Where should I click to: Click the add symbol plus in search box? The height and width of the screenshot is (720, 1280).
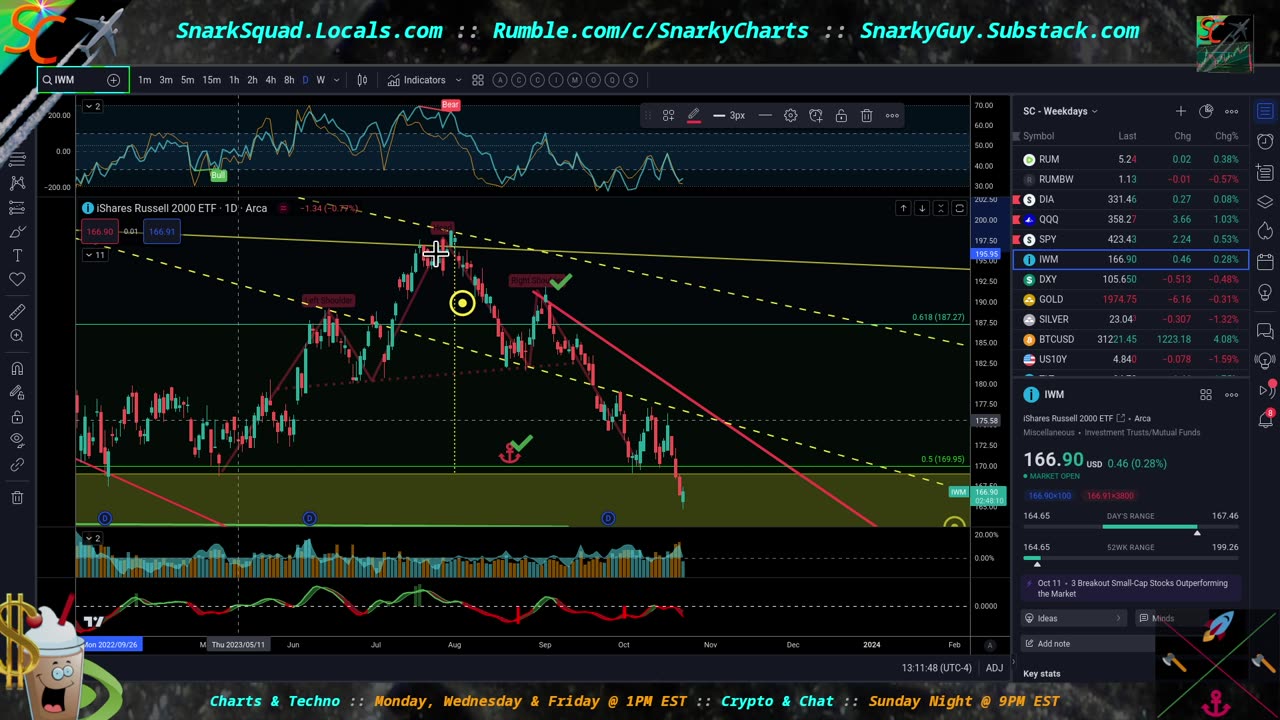pos(113,80)
